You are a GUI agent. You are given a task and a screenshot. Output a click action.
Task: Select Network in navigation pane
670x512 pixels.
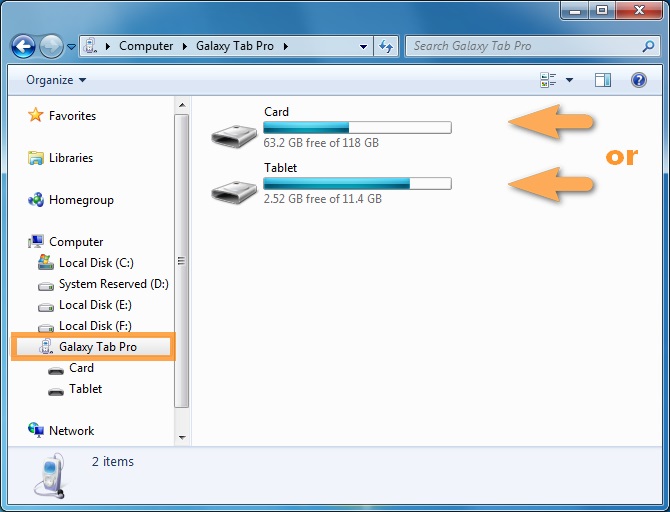point(71,430)
